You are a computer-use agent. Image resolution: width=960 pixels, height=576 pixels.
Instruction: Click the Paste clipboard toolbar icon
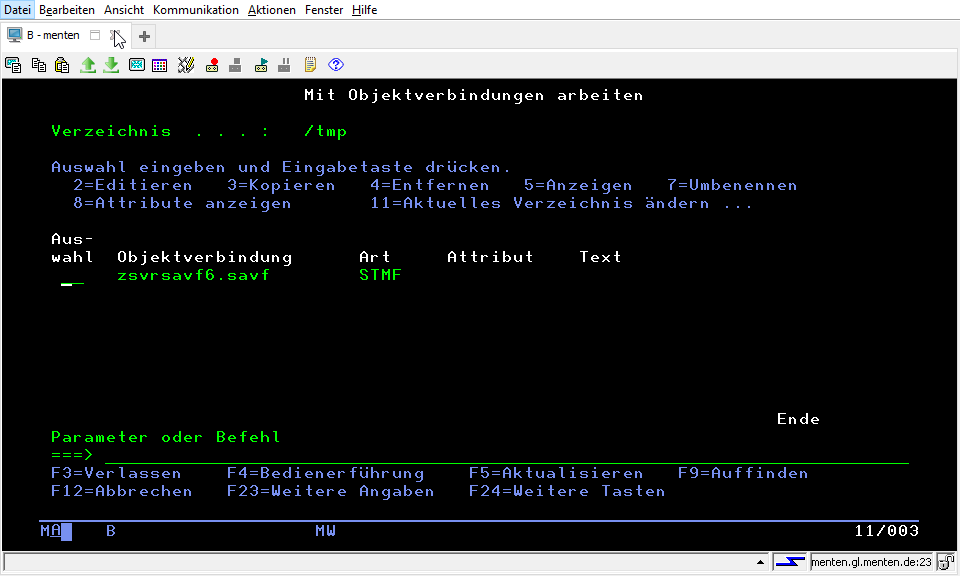pyautogui.click(x=62, y=65)
